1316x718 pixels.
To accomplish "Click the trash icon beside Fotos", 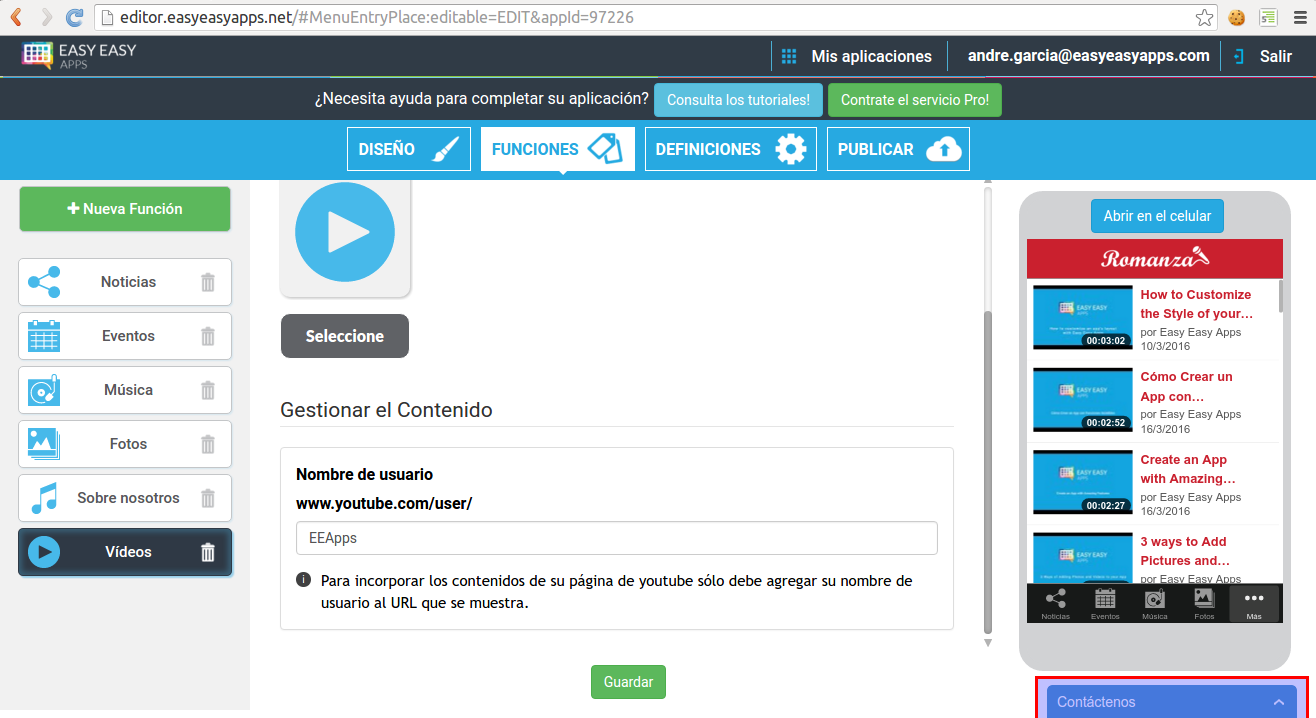I will coord(208,444).
